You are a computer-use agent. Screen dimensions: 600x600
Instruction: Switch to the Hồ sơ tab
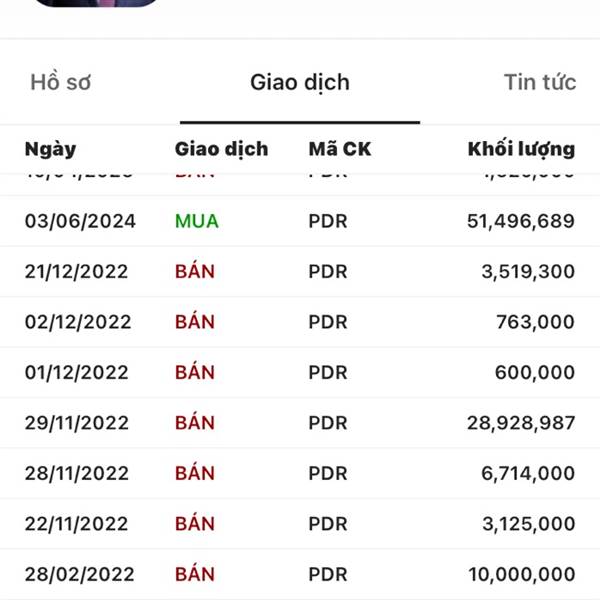pos(60,82)
